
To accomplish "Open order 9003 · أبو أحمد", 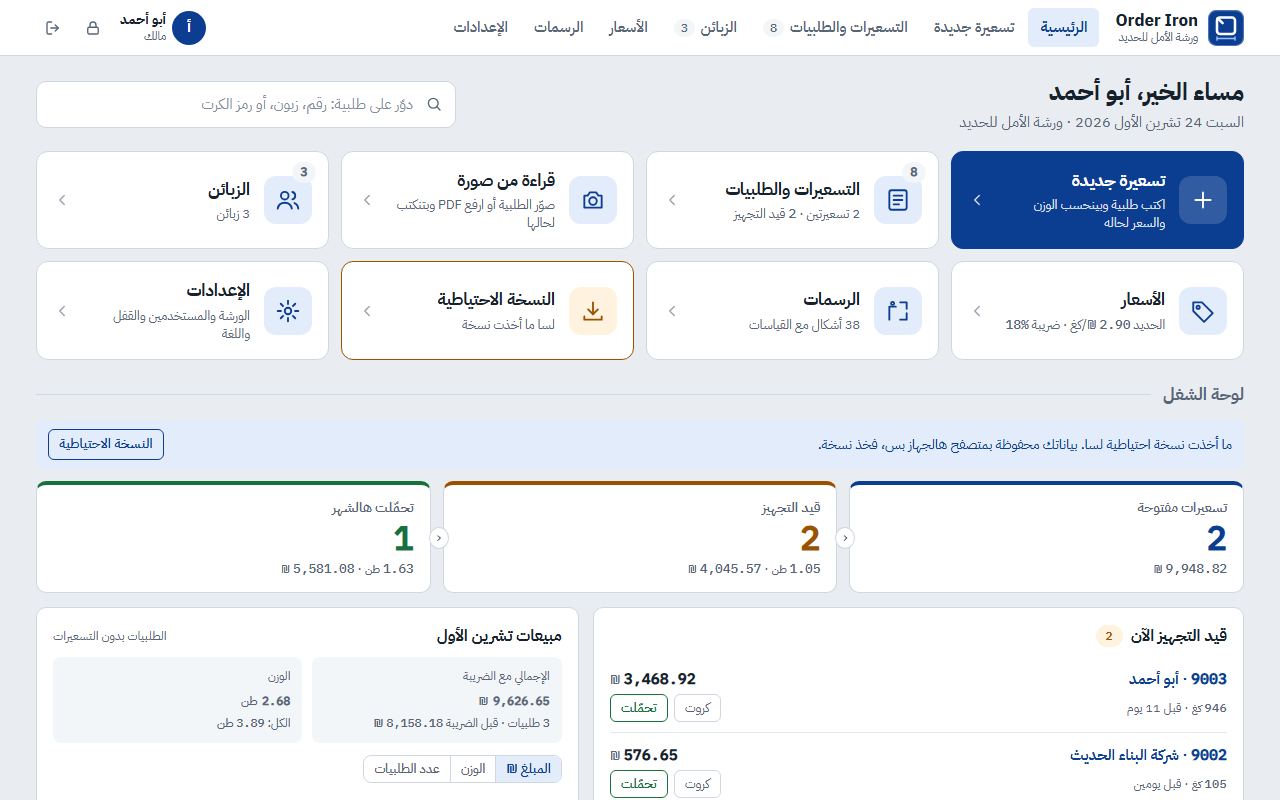I will (1178, 680).
